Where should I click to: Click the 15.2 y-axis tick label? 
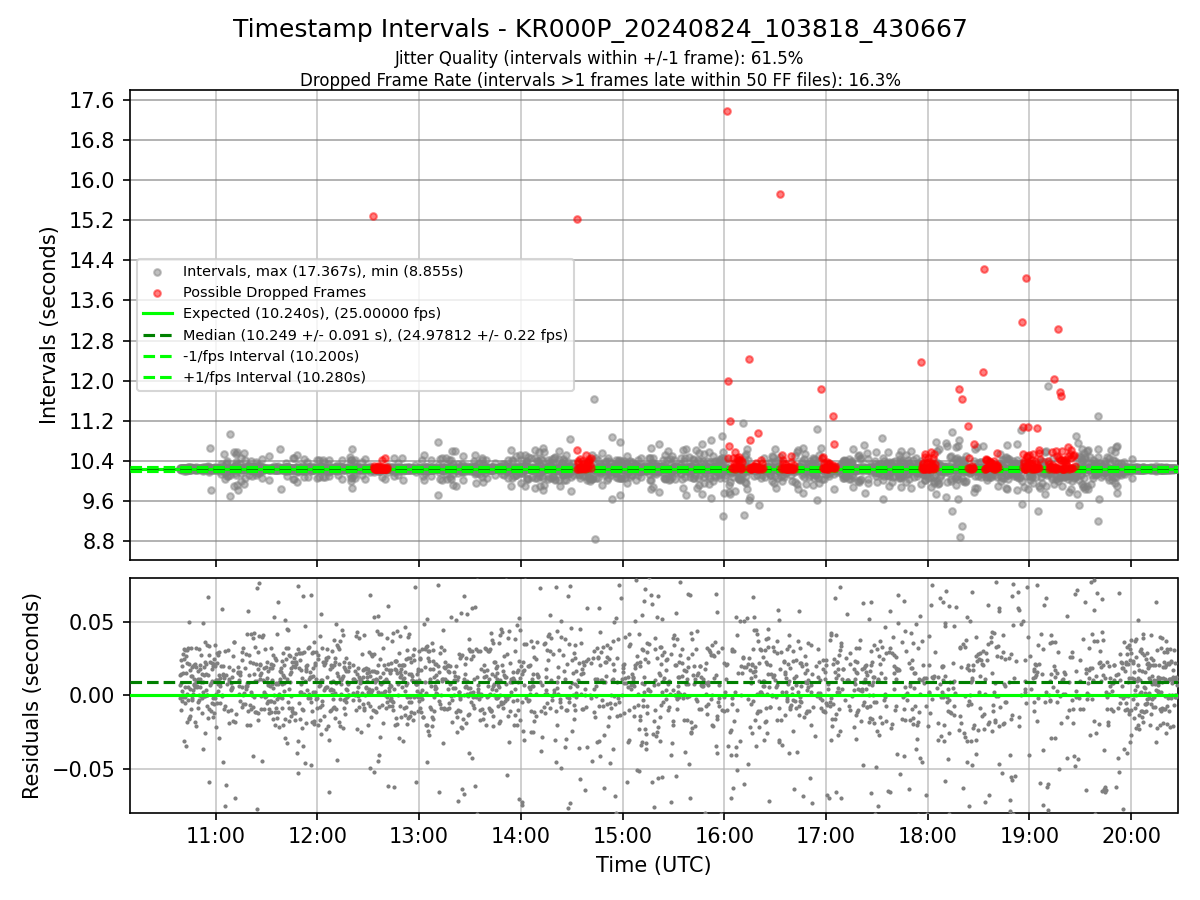[x=94, y=220]
